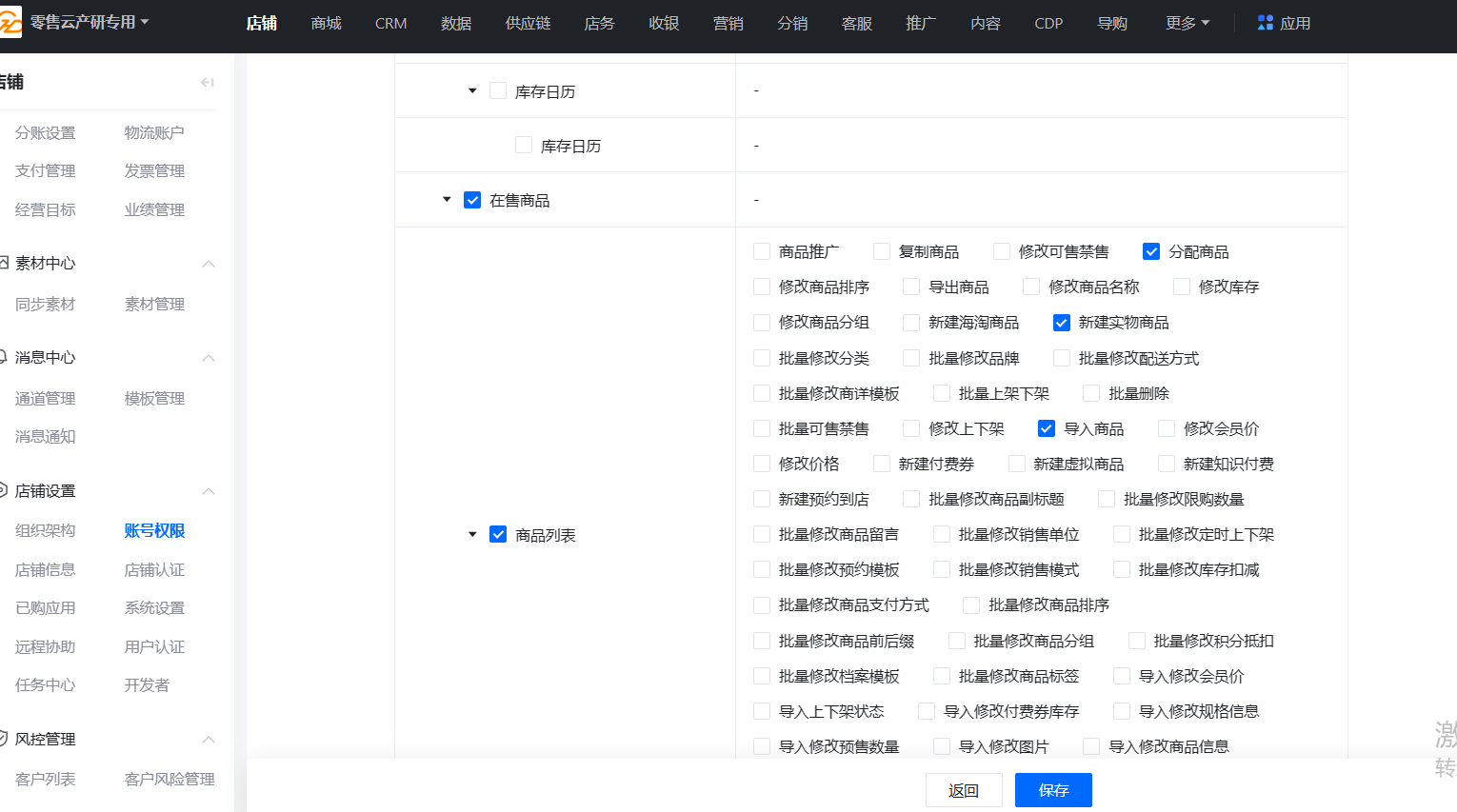Open the 数据 top menu
Screen dimensions: 1457x812
tap(456, 23)
